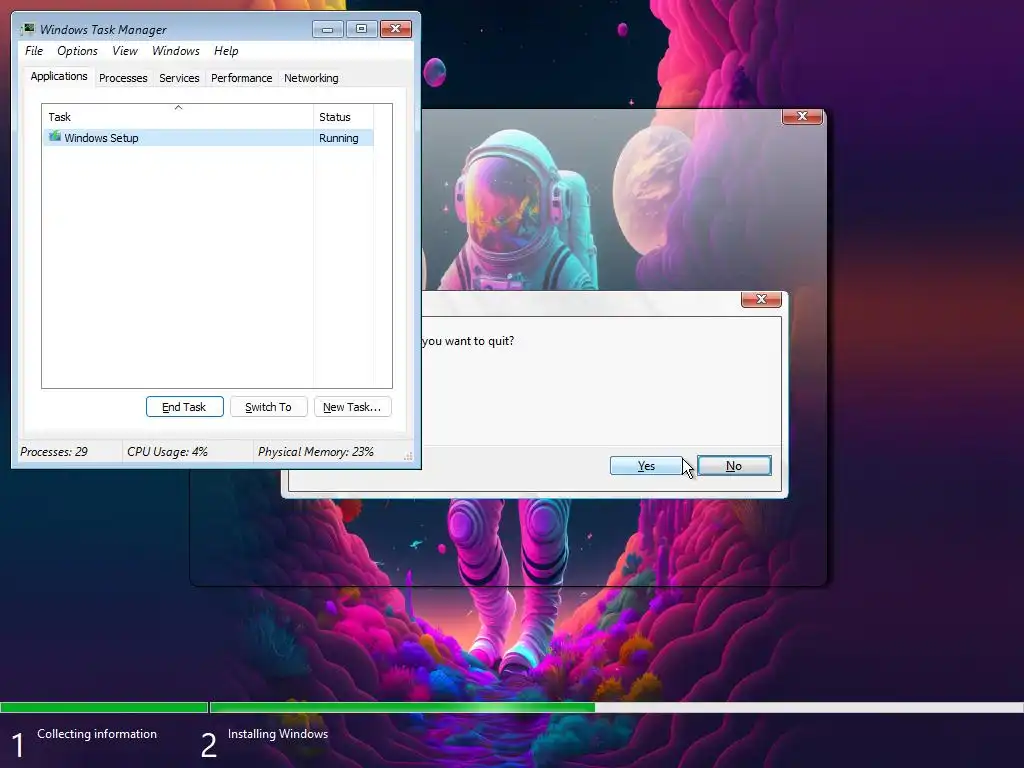The height and width of the screenshot is (768, 1024).
Task: Select the Windows Setup task row
Action: tap(208, 138)
